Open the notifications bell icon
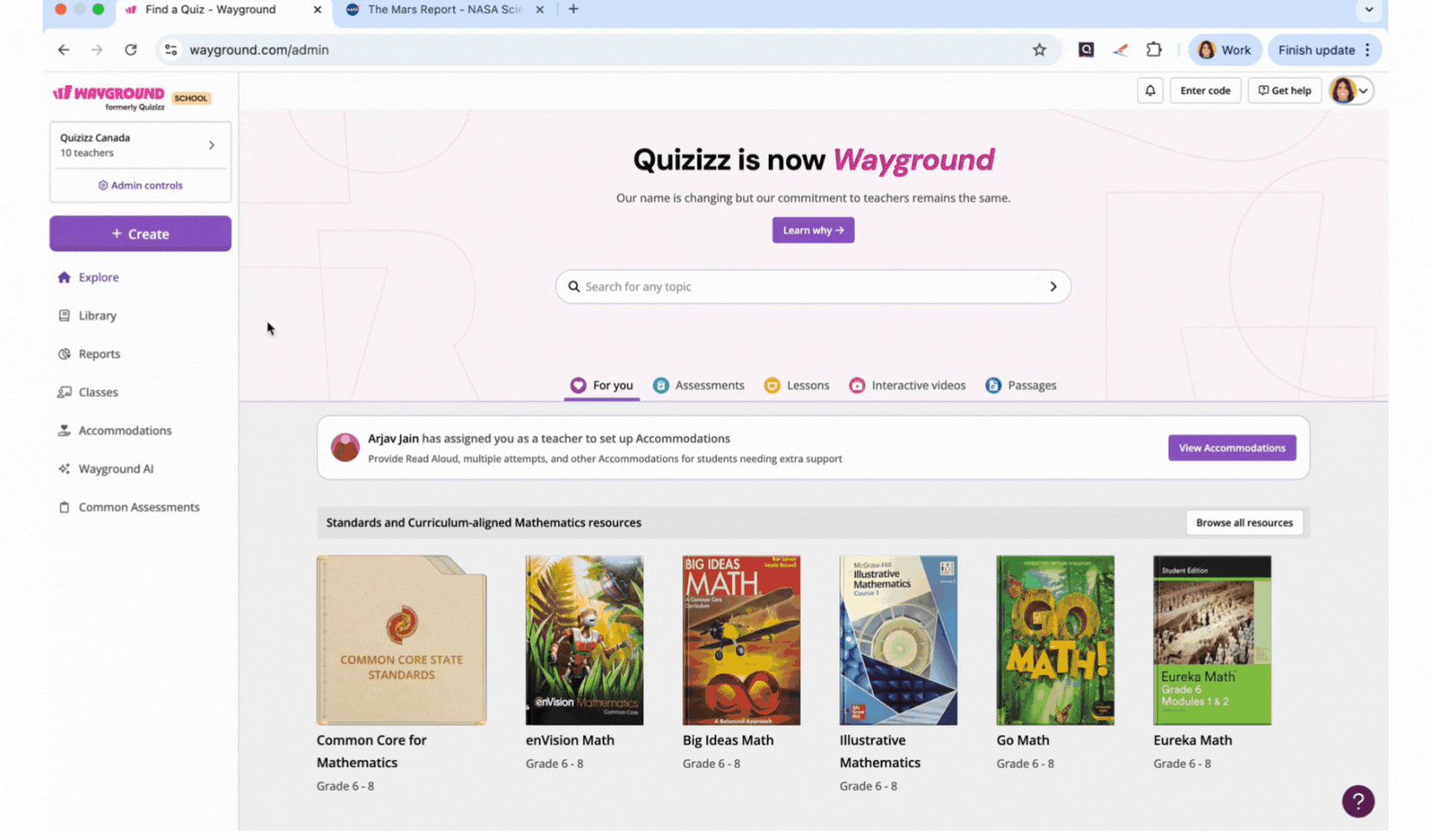Image resolution: width=1431 pixels, height=840 pixels. pos(1150,90)
